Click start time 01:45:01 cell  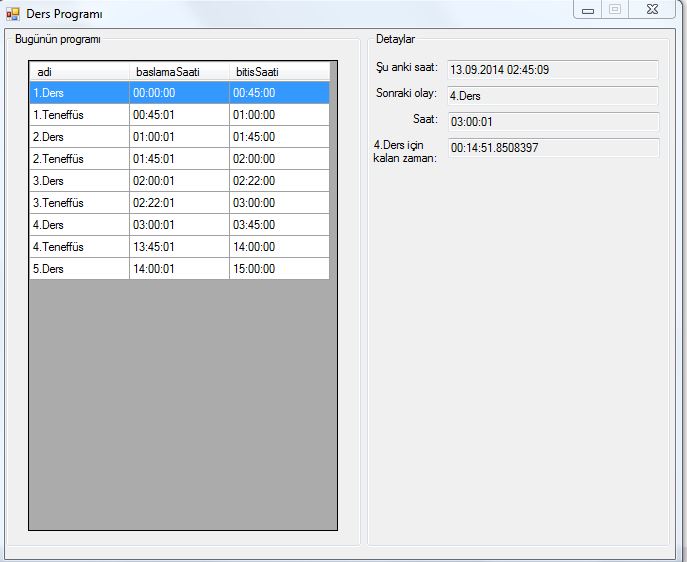point(179,159)
